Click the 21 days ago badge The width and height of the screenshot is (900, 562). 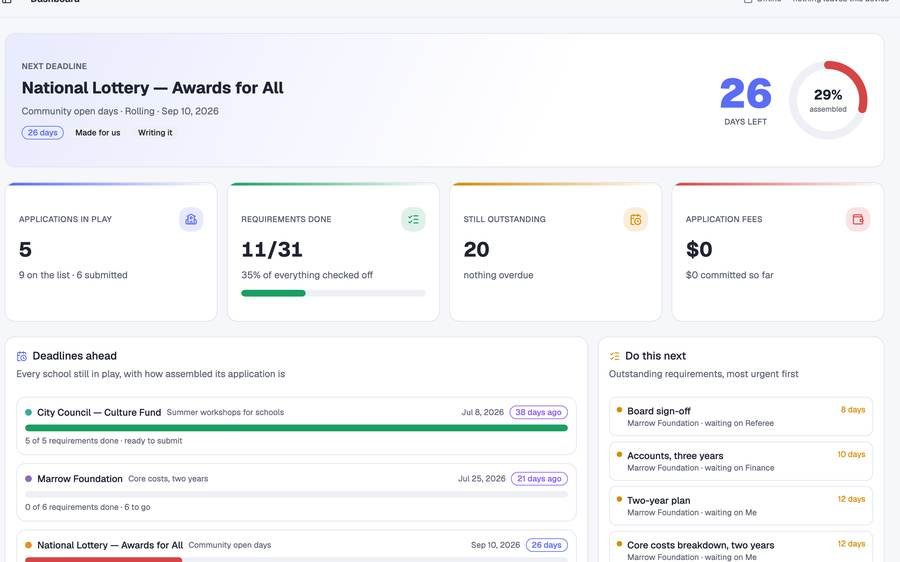pyautogui.click(x=539, y=479)
